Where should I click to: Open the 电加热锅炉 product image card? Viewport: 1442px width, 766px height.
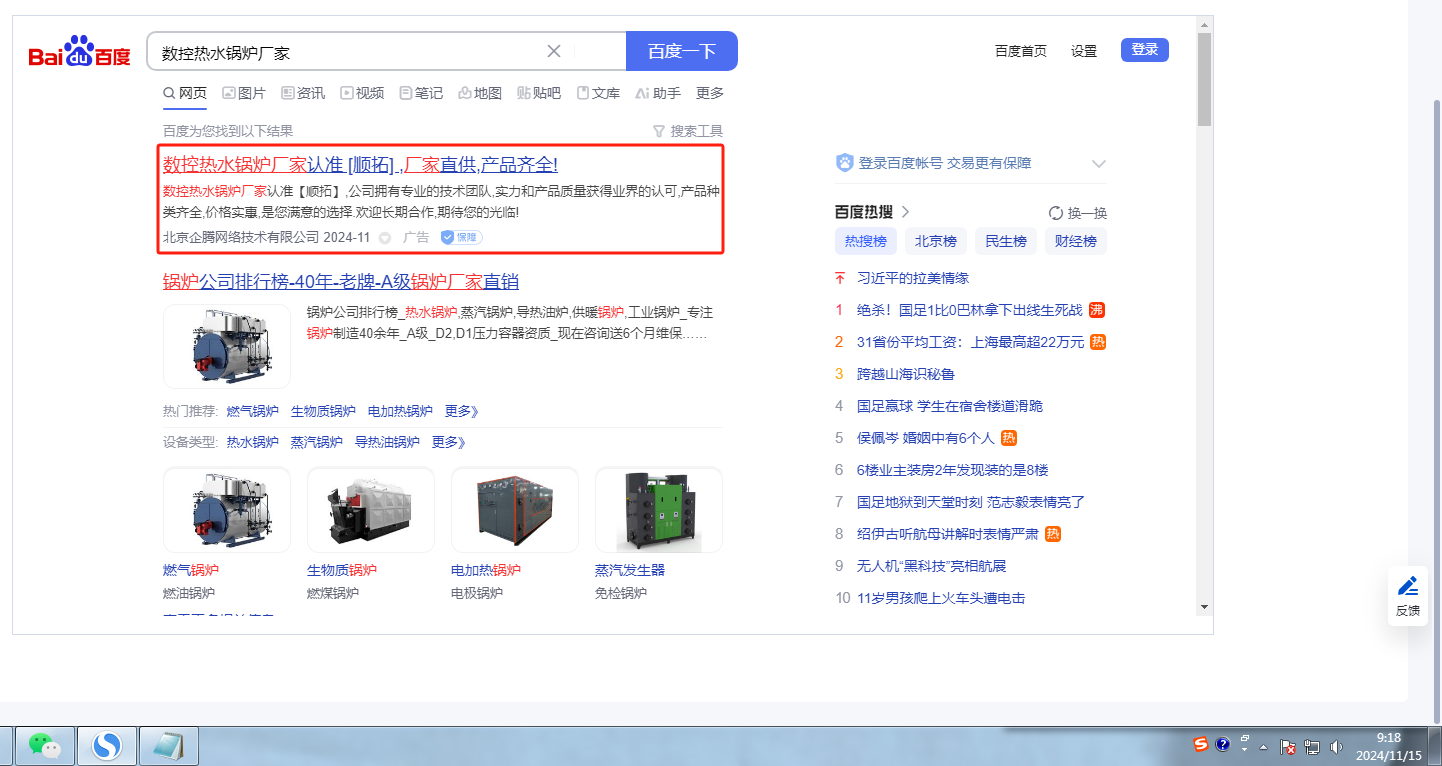pyautogui.click(x=515, y=510)
